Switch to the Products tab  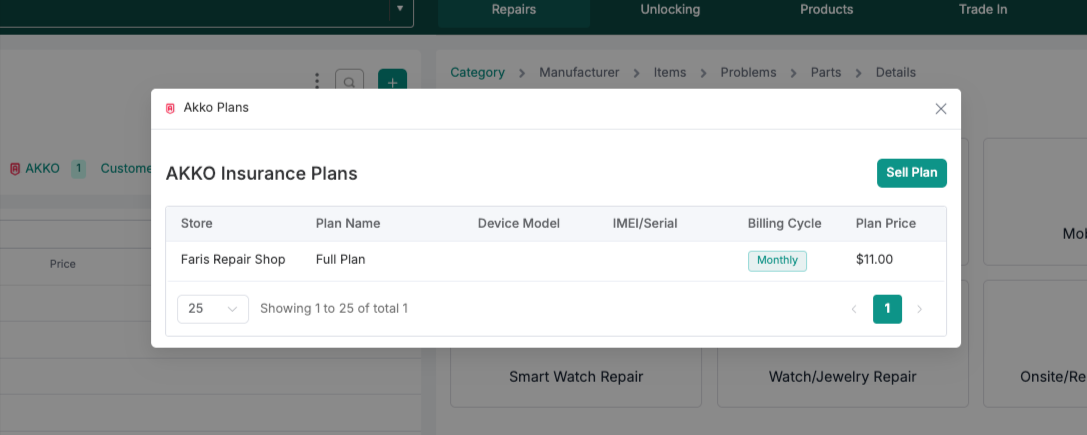coord(827,10)
